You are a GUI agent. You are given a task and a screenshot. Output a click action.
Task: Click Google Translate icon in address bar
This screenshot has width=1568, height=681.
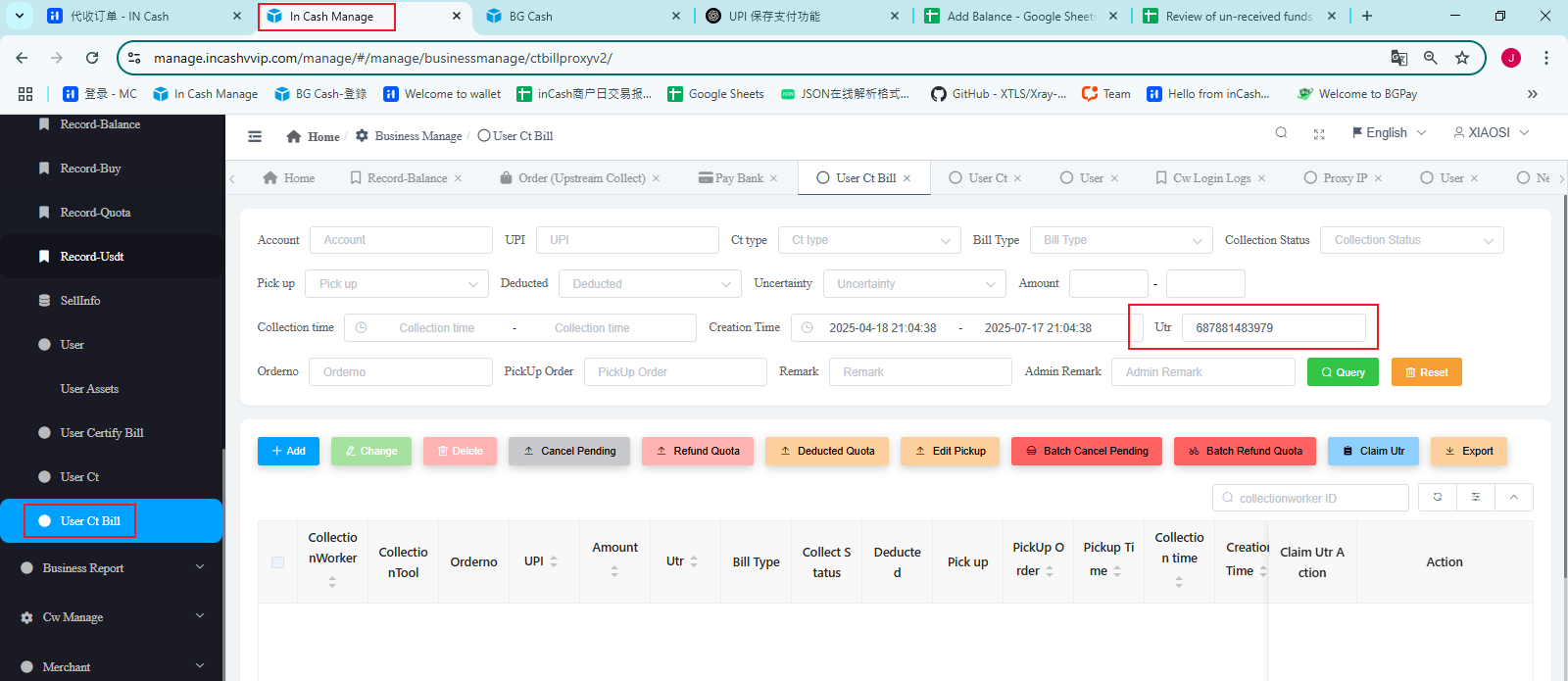pos(1399,58)
